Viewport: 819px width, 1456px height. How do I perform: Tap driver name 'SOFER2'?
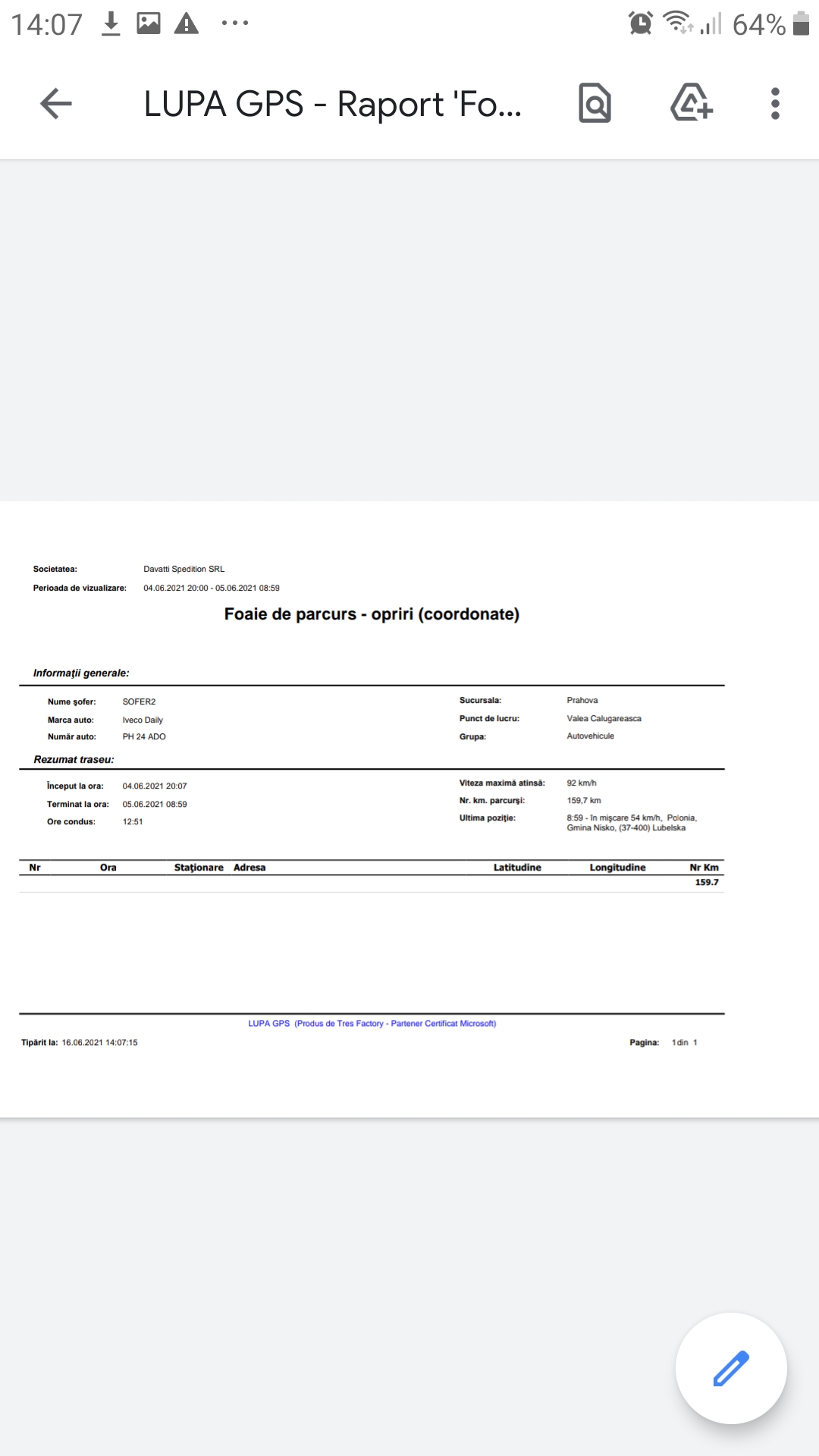pos(139,701)
